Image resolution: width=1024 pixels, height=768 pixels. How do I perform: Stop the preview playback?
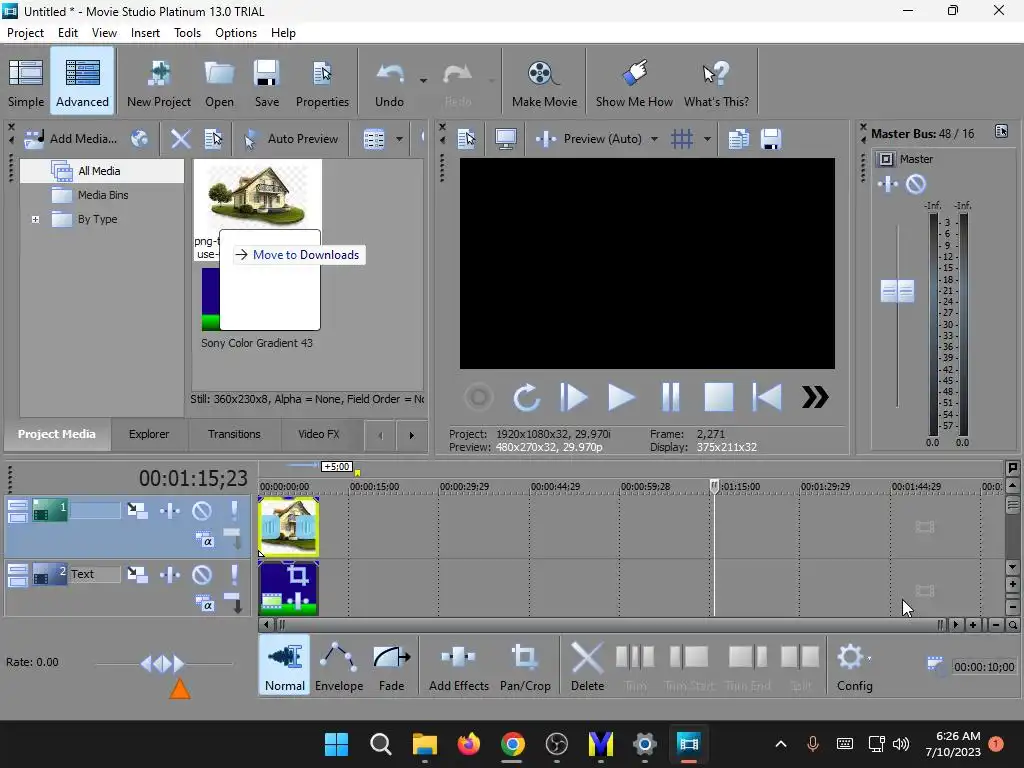coord(718,397)
